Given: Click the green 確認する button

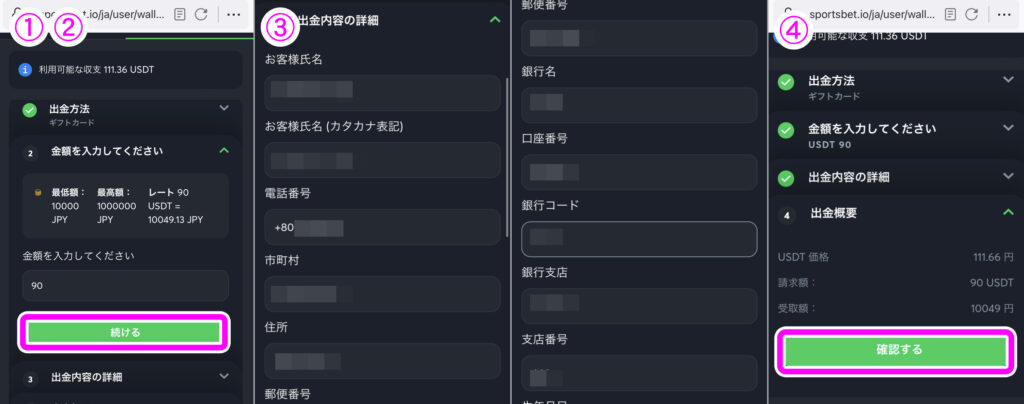Looking at the screenshot, I should tap(899, 350).
